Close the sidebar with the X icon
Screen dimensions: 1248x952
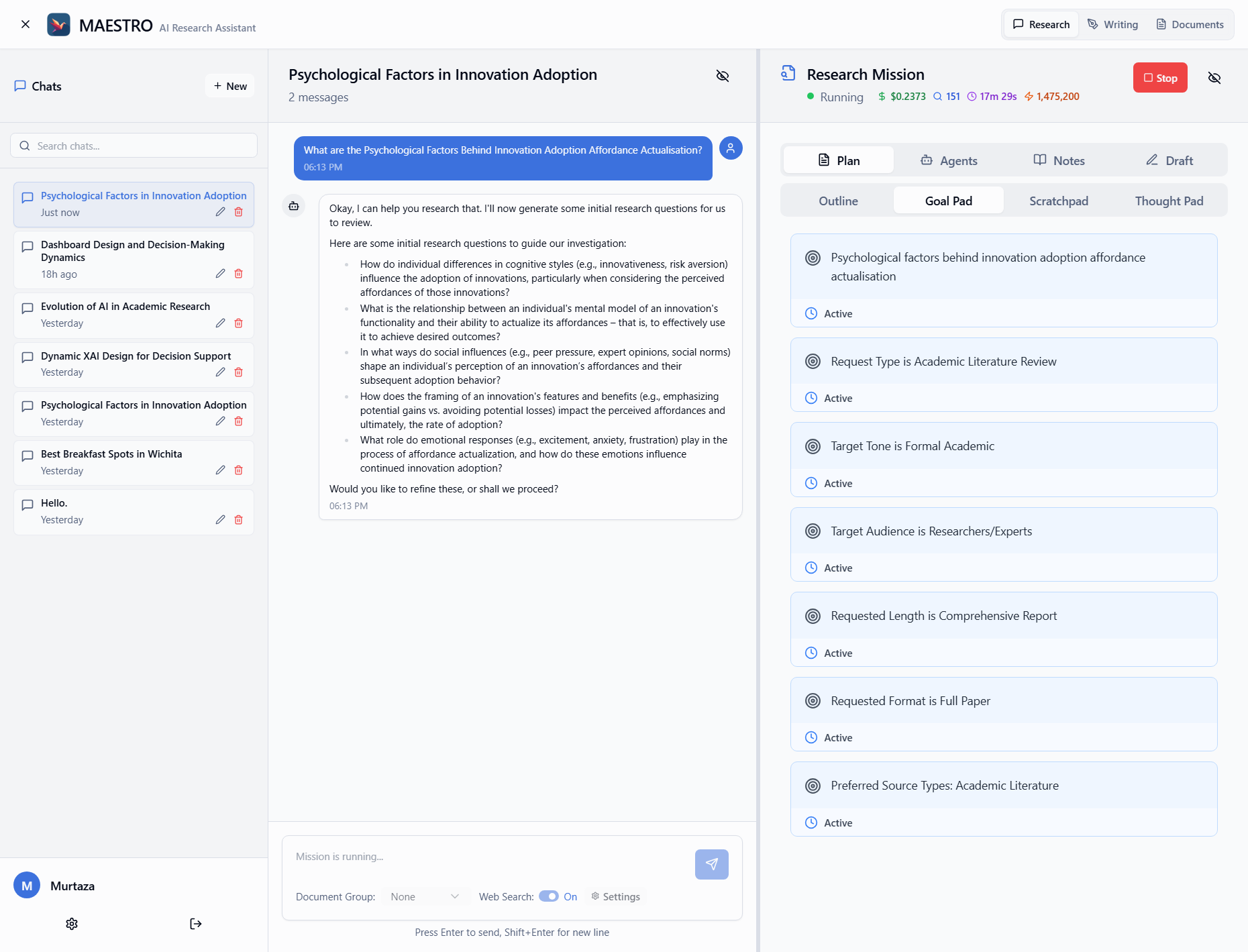point(25,24)
